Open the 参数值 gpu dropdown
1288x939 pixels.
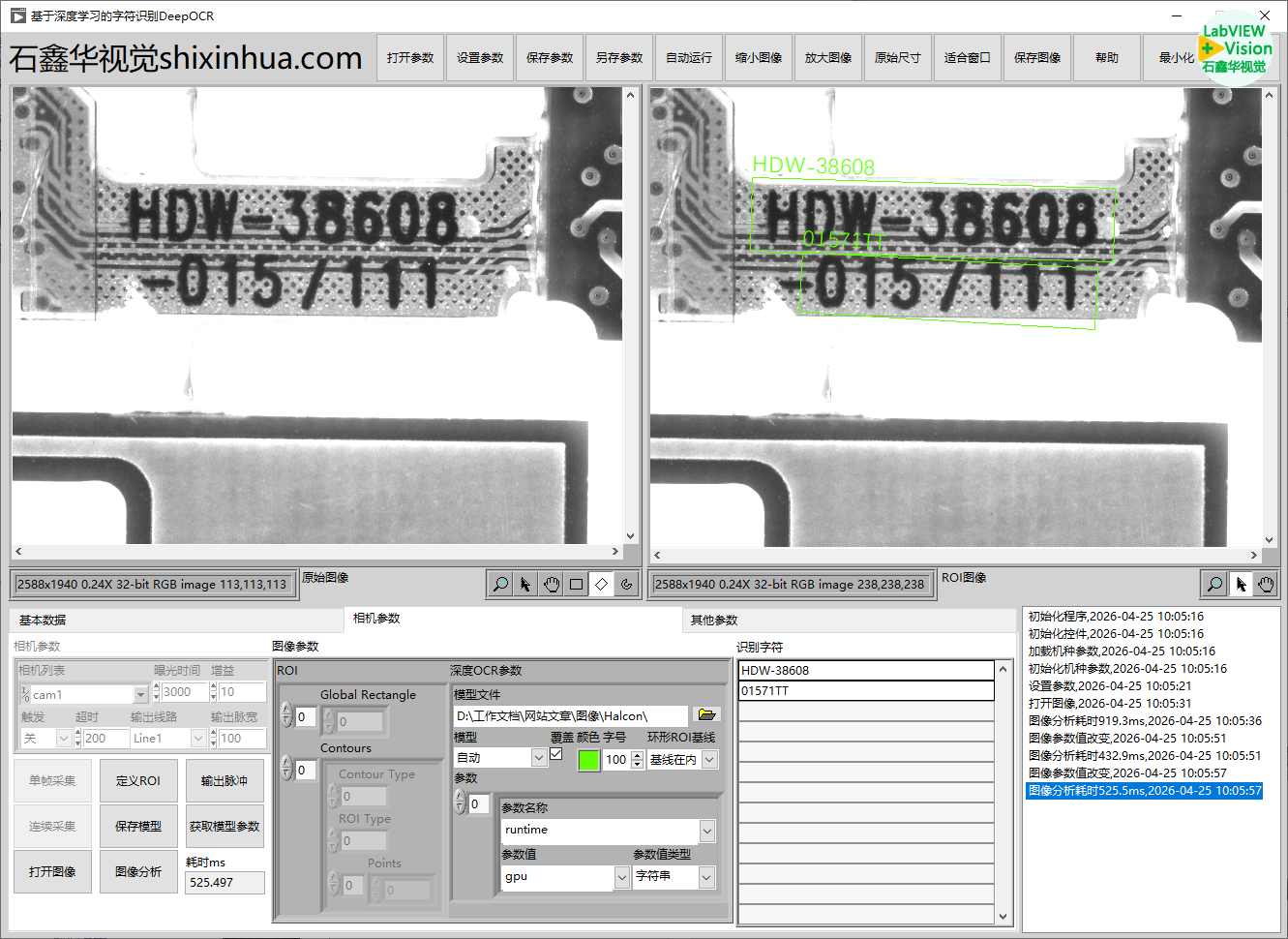tap(621, 877)
